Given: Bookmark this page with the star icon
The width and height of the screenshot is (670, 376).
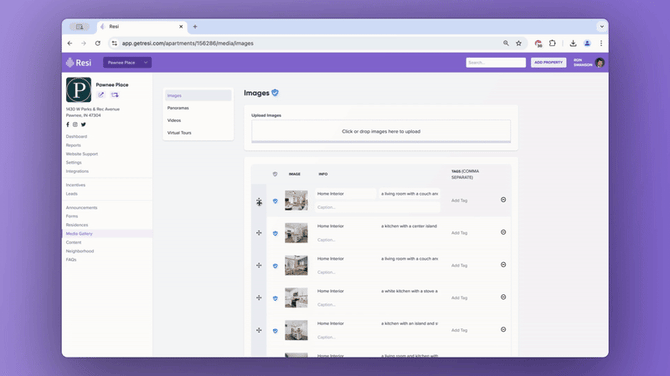Looking at the screenshot, I should click(x=519, y=43).
